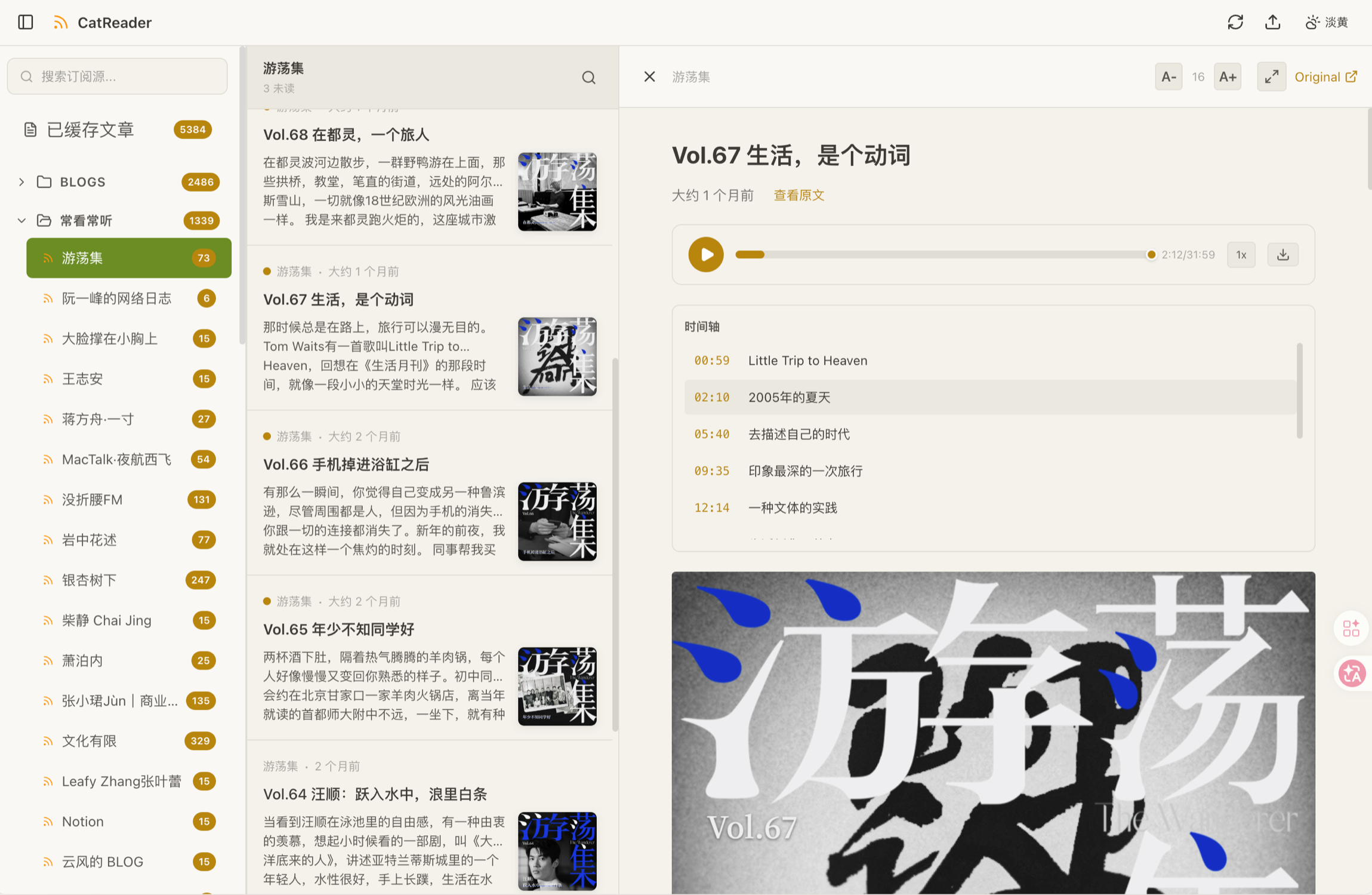Toggle fullscreen reading mode icon

click(1271, 76)
